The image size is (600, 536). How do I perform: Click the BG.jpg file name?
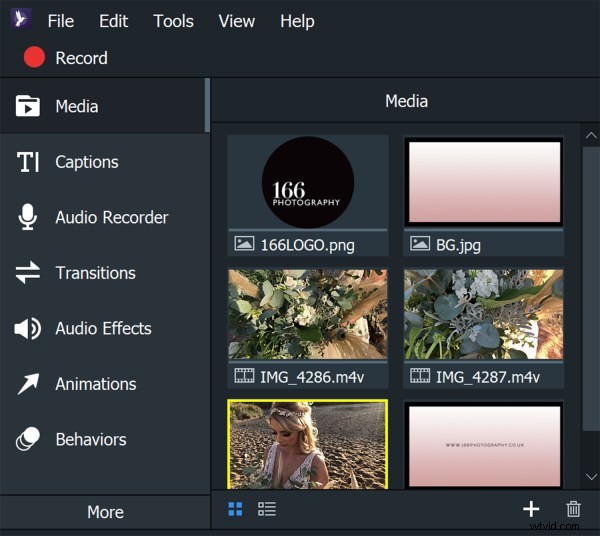click(458, 245)
